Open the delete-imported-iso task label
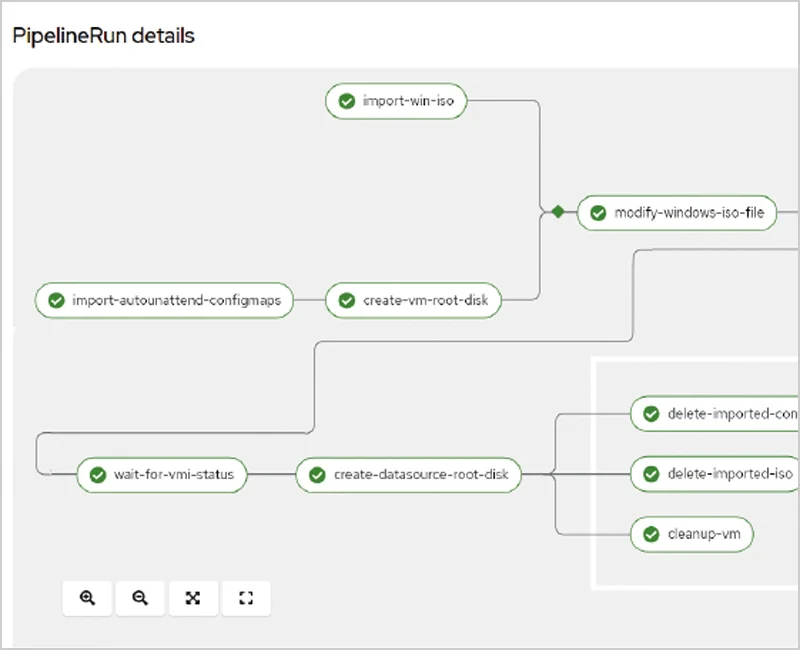This screenshot has width=800, height=650. coord(730,474)
